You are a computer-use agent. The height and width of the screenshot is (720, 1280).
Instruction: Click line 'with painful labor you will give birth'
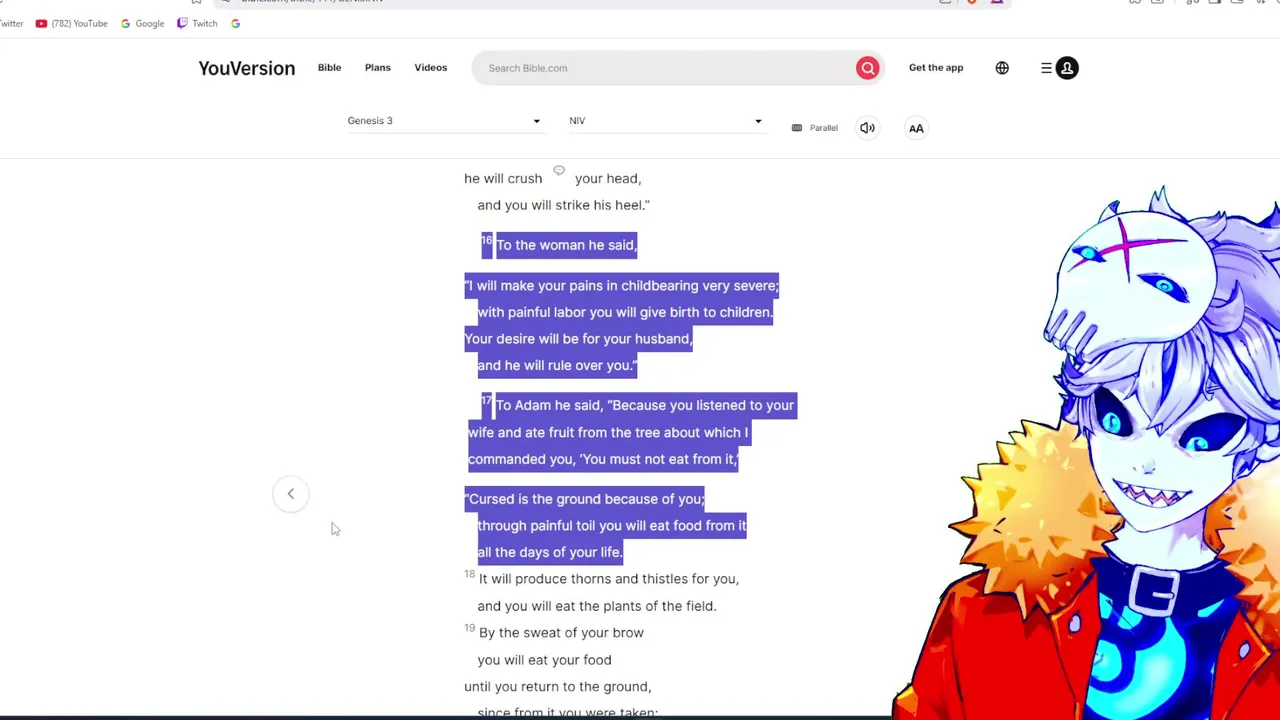pos(625,312)
